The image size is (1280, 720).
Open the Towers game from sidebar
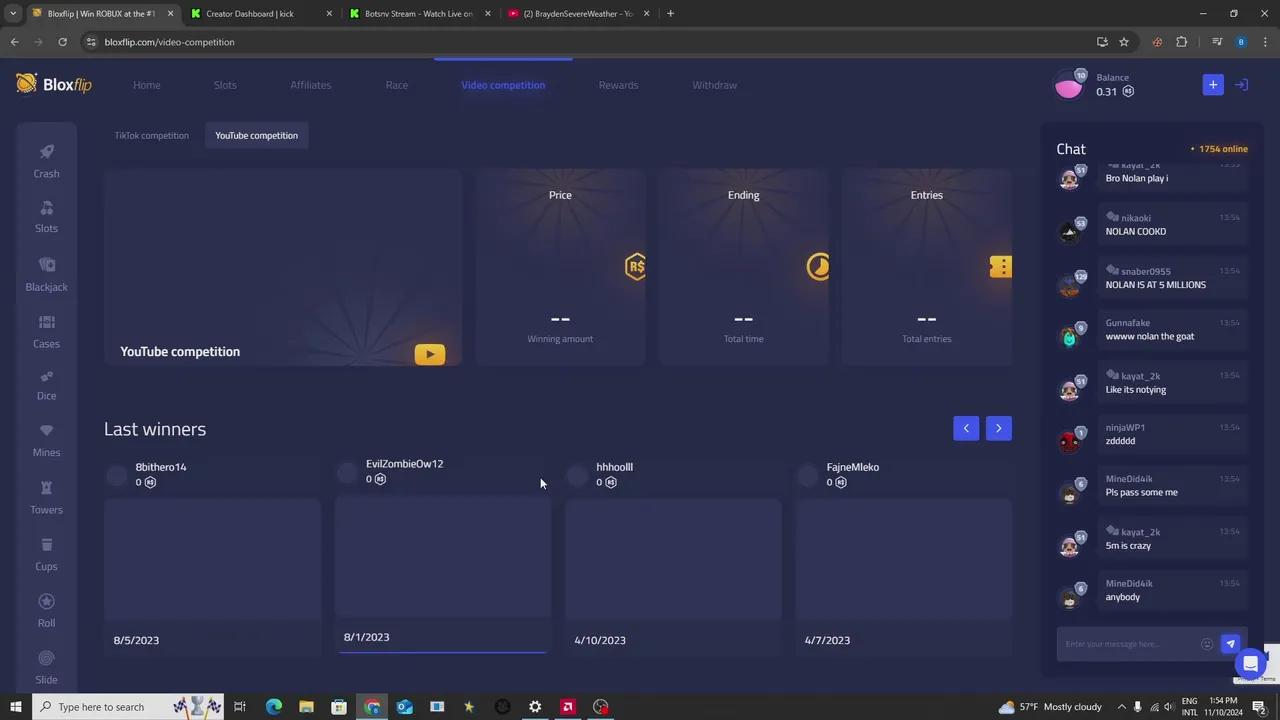tap(46, 497)
